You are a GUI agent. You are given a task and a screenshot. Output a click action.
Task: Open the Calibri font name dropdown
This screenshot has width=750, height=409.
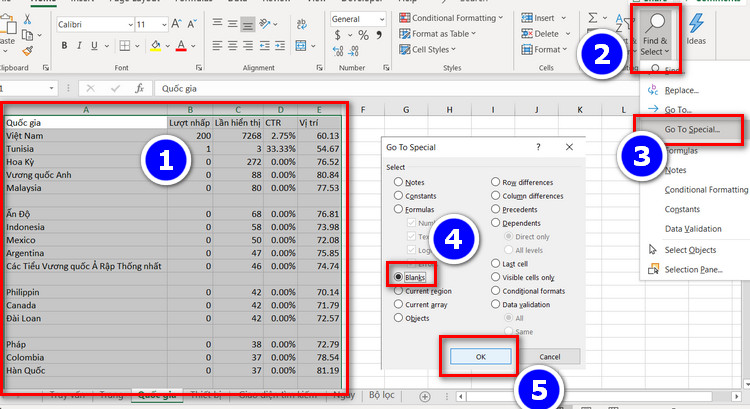[95, 24]
